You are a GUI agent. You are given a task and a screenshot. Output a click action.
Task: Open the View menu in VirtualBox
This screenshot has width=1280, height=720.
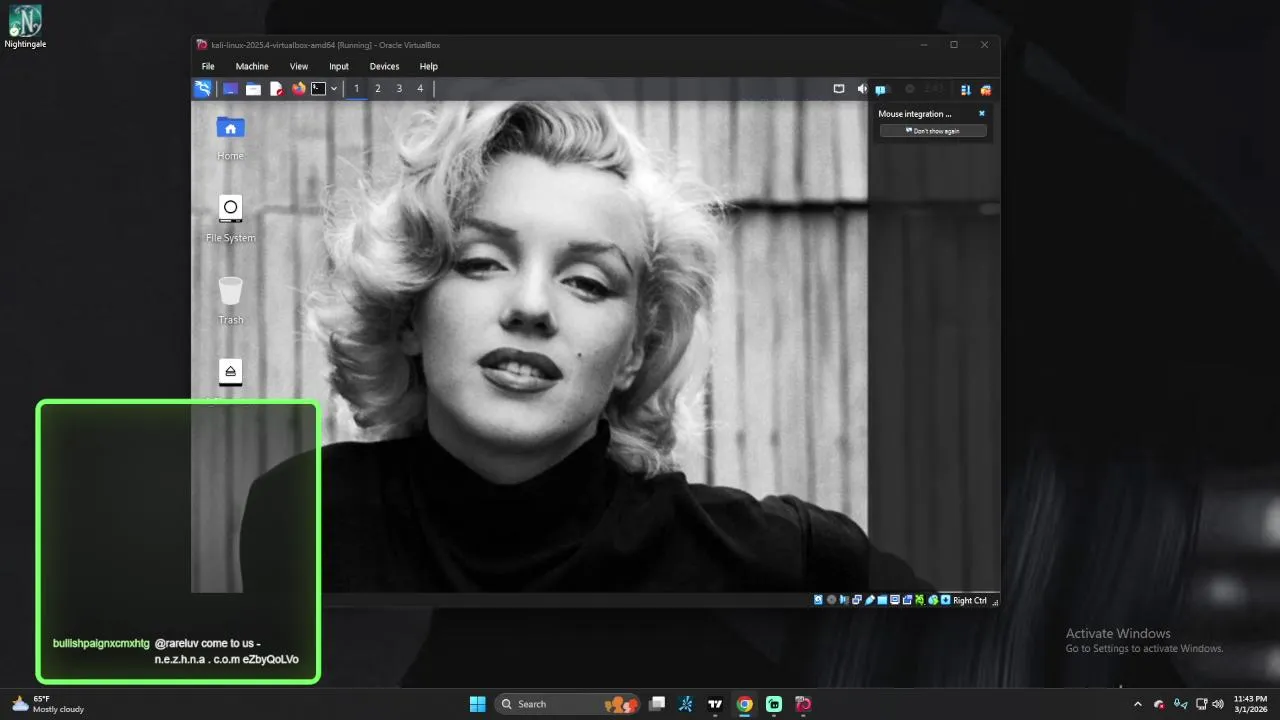coord(299,66)
